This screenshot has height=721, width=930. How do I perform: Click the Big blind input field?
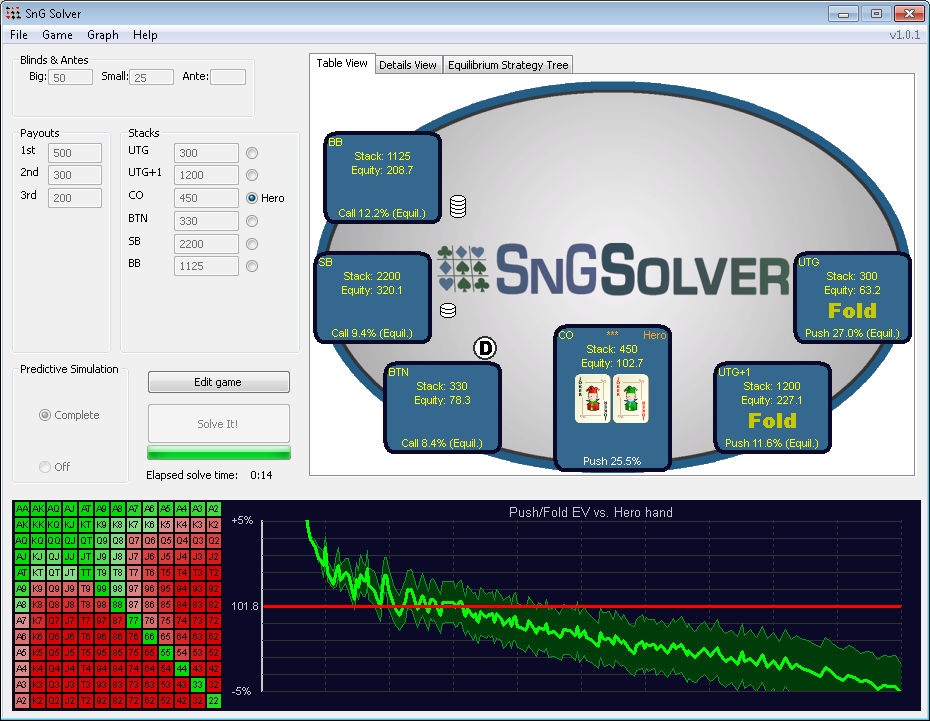pos(72,77)
